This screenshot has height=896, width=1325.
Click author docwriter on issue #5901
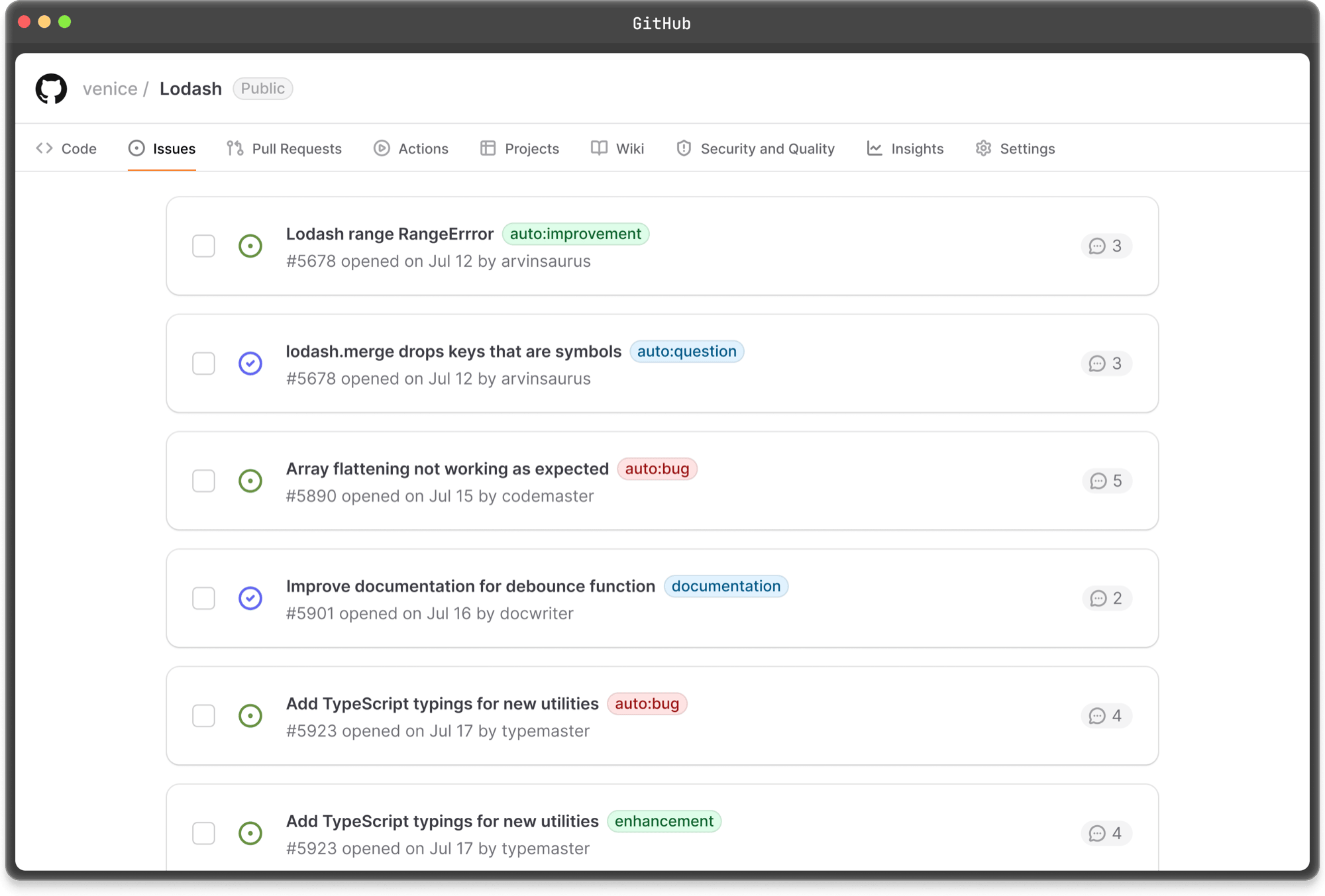(x=537, y=613)
